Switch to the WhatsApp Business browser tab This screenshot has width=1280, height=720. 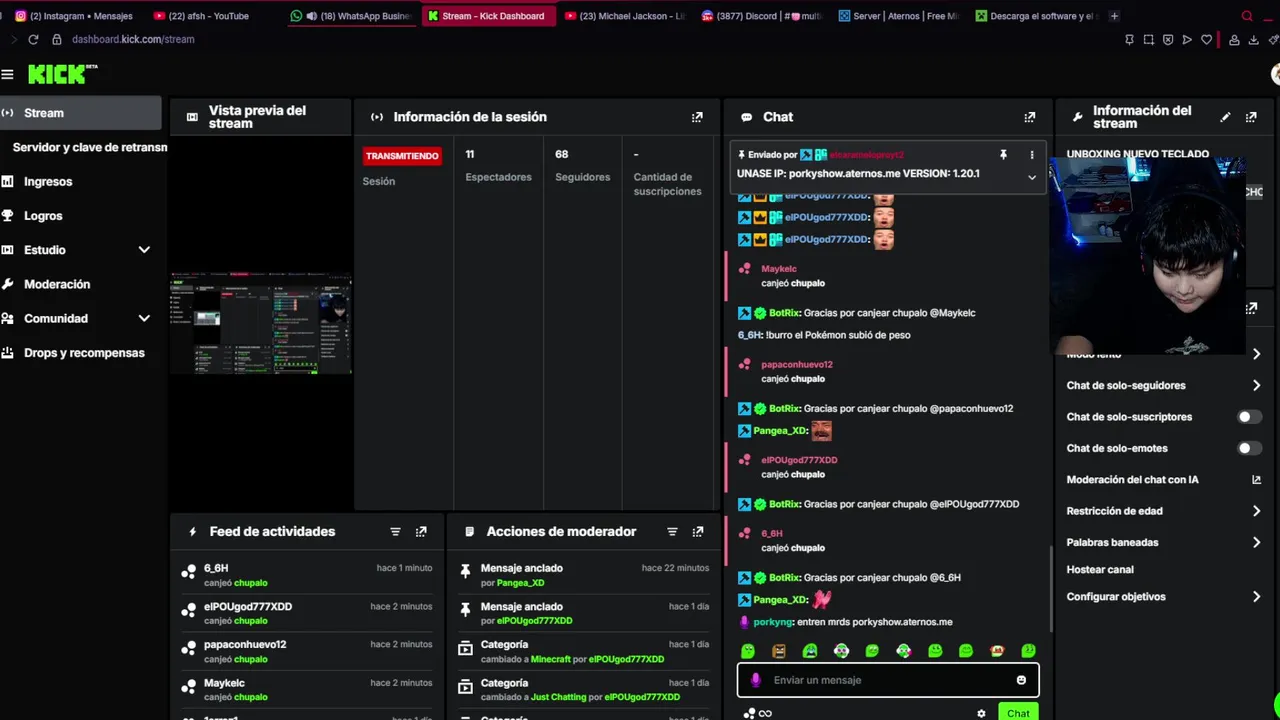pyautogui.click(x=350, y=16)
